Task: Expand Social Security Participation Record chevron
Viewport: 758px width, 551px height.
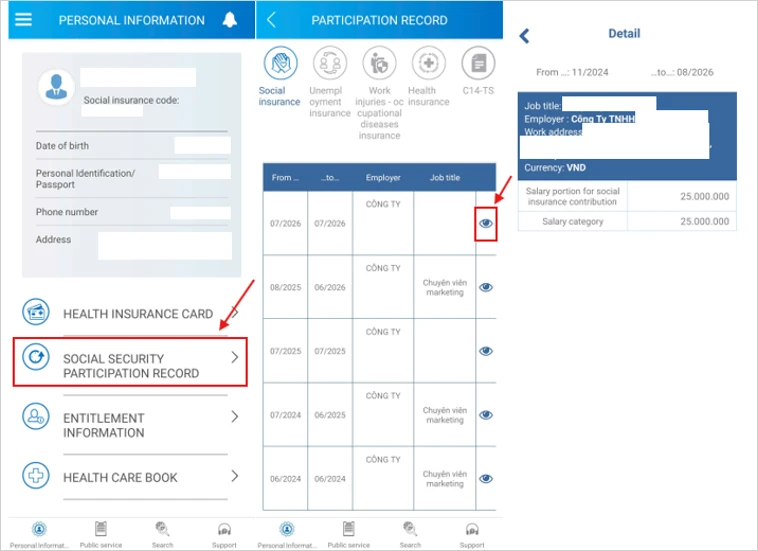Action: point(235,357)
